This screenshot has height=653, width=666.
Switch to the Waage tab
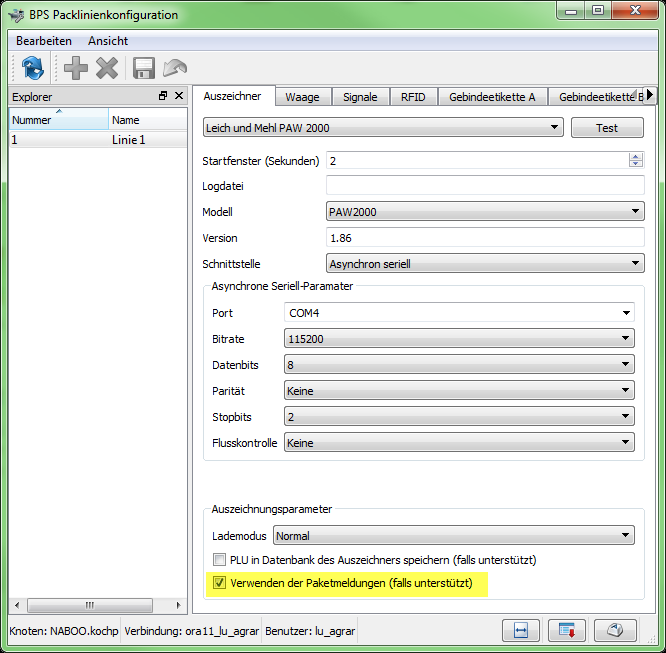pos(302,97)
